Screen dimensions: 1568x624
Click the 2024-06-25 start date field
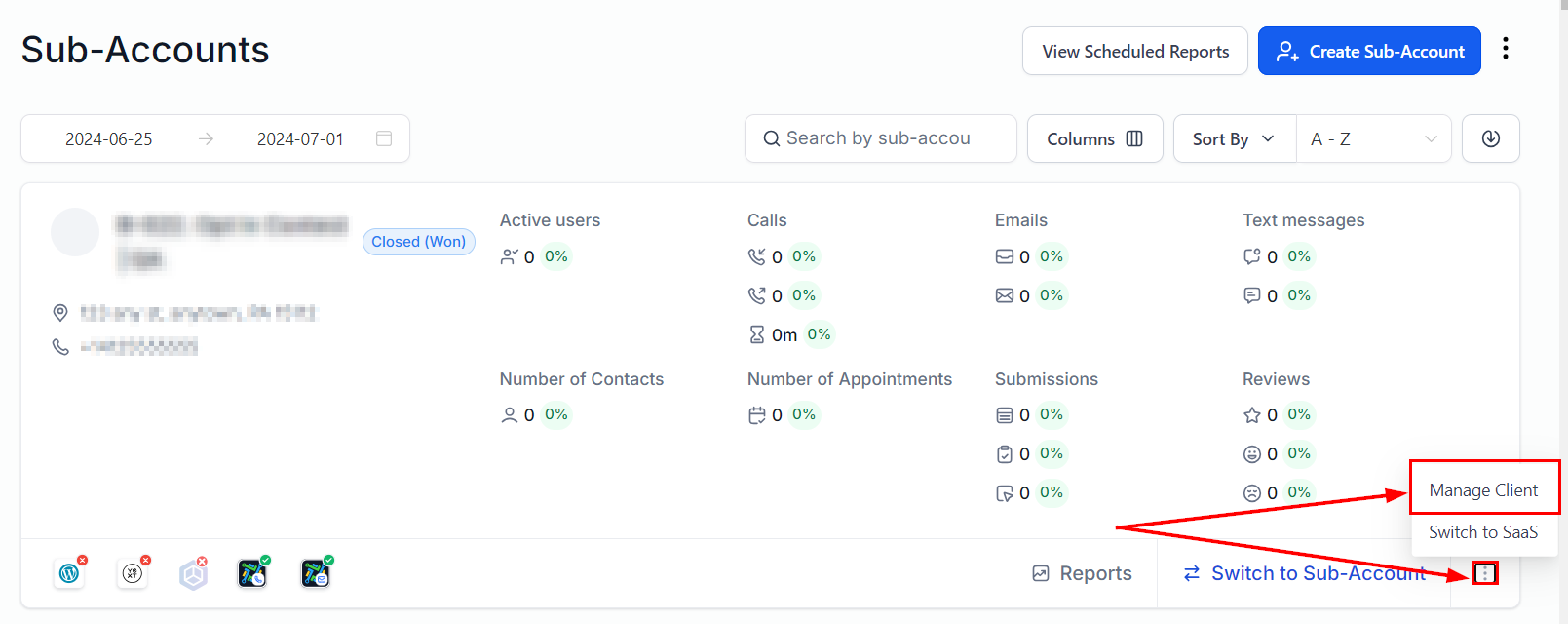tap(109, 138)
